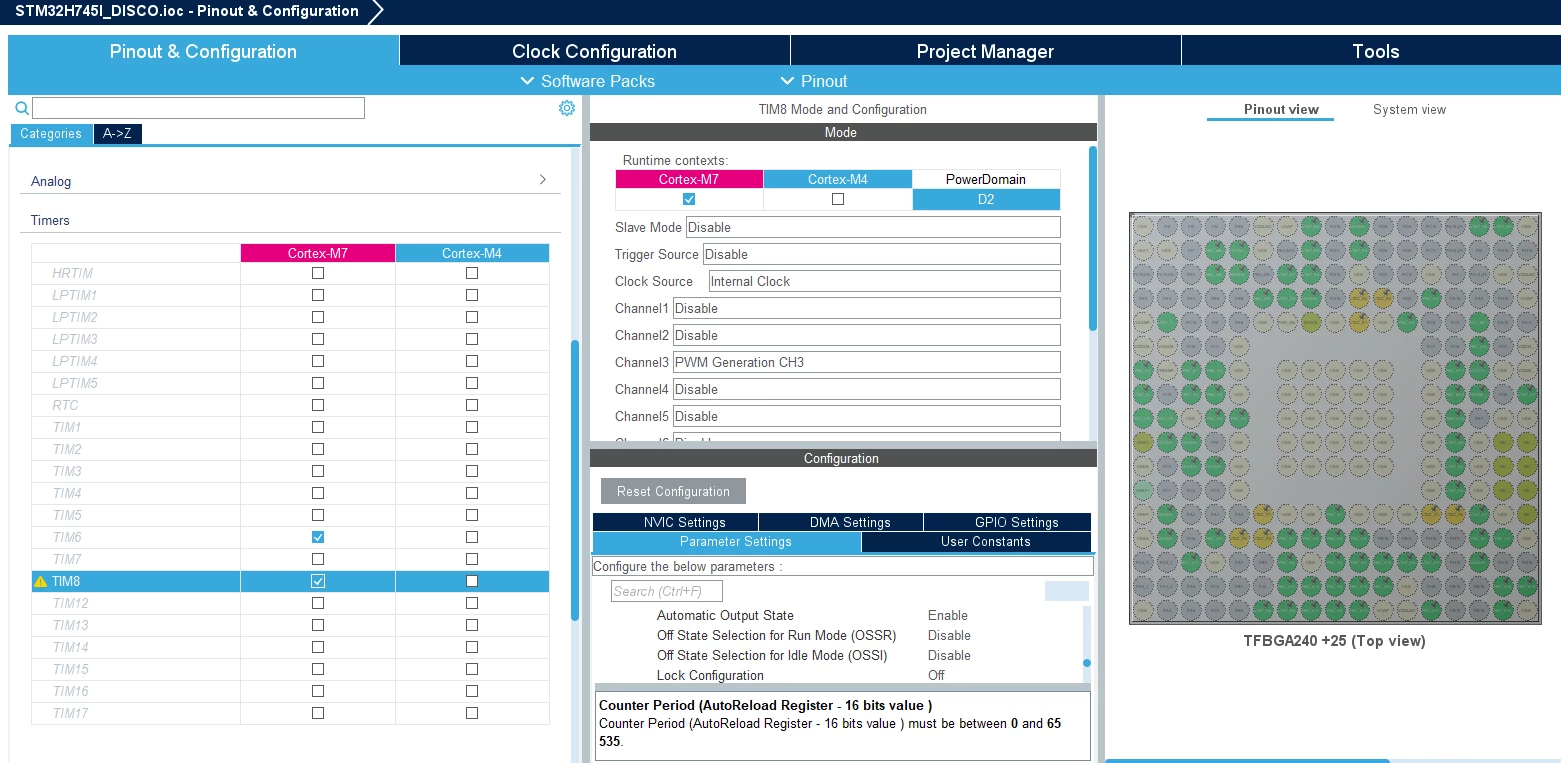This screenshot has height=763, width=1561.
Task: Select the HRTIM timer row label
Action: (72, 273)
